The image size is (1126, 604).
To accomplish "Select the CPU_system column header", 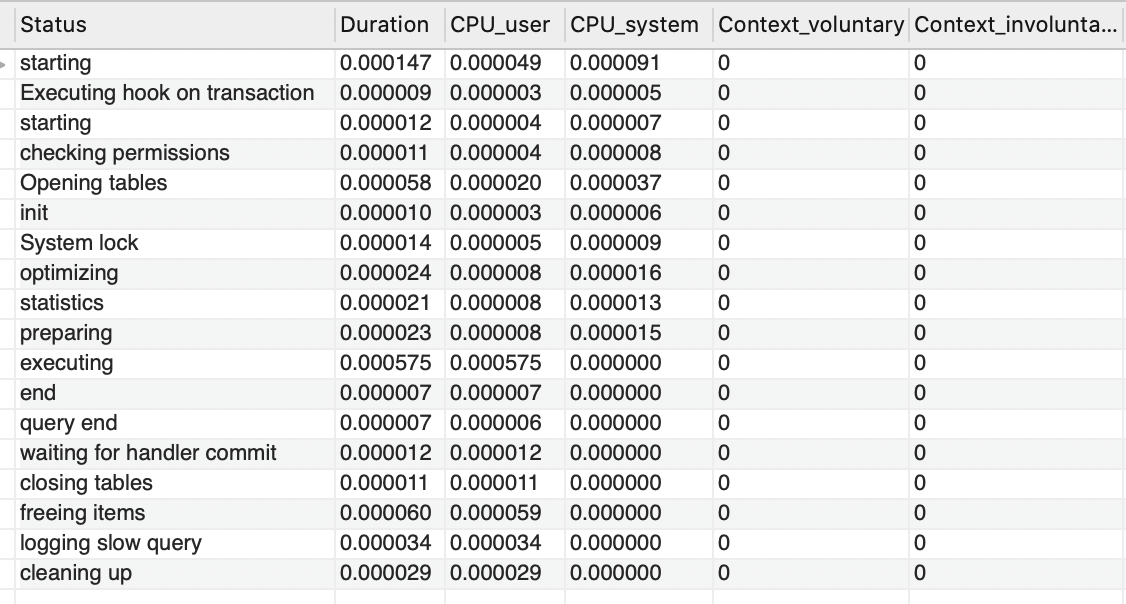I will (634, 25).
